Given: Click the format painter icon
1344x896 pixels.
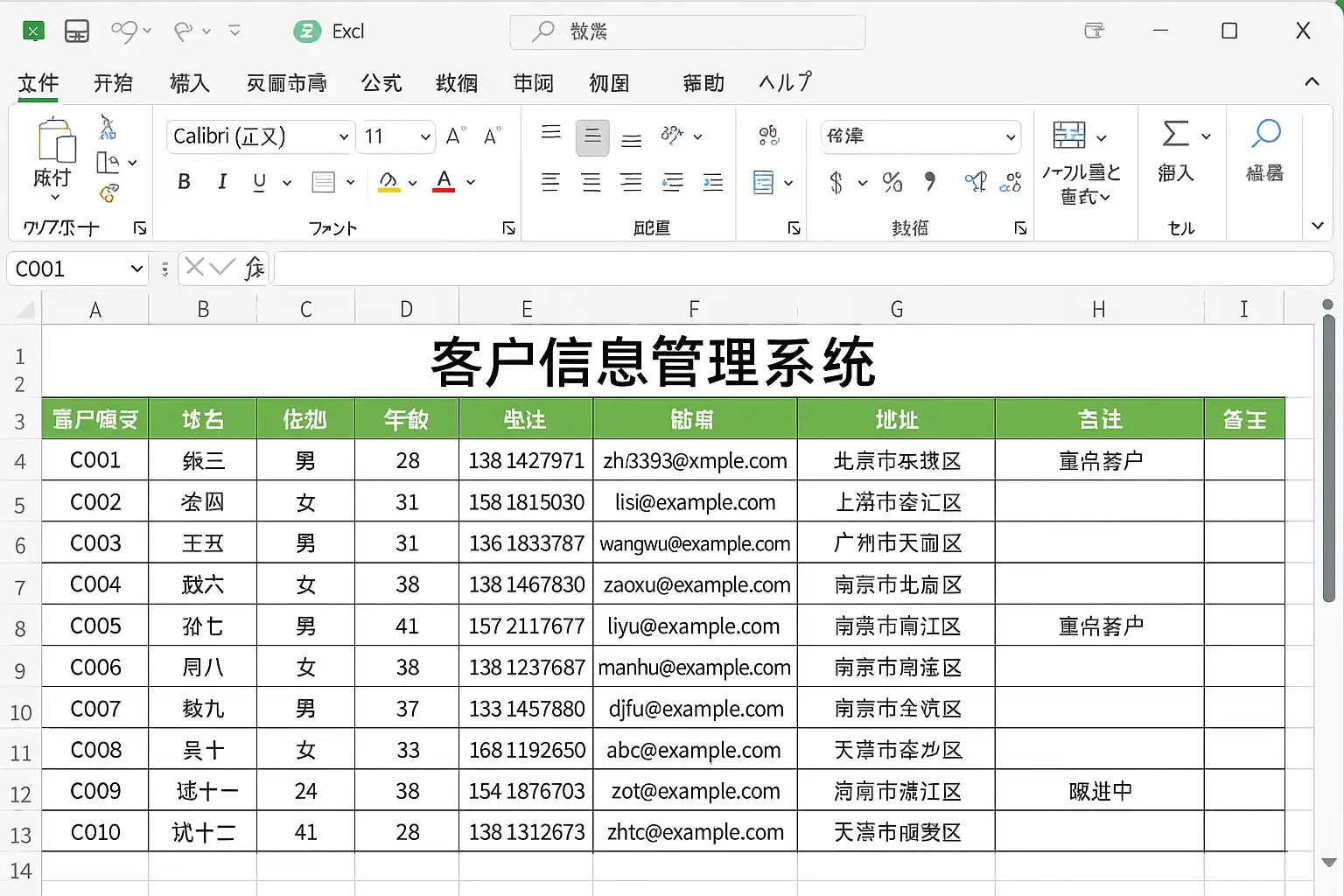Looking at the screenshot, I should coord(108,193).
